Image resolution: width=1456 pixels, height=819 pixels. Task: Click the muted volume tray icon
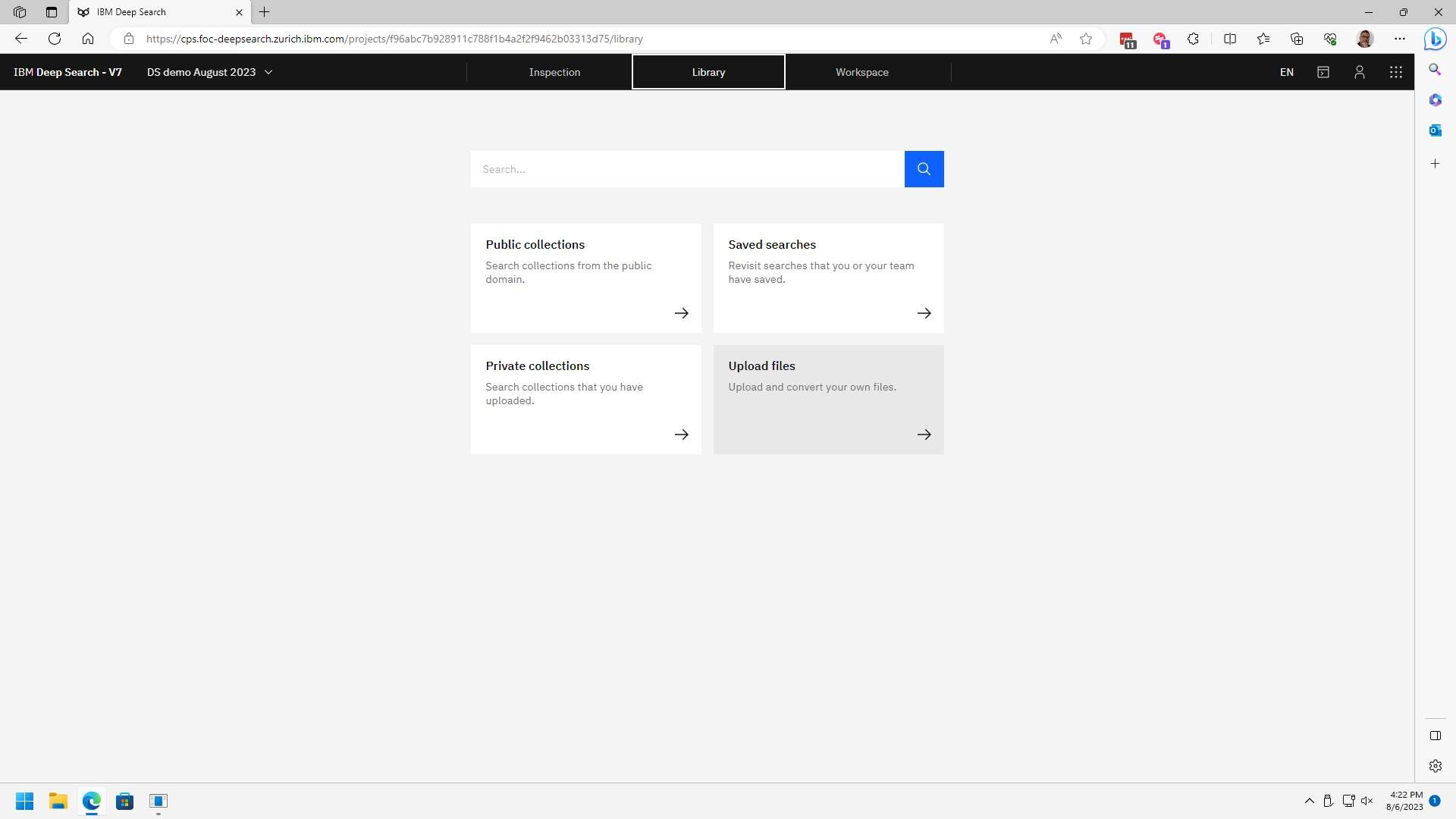click(x=1368, y=801)
